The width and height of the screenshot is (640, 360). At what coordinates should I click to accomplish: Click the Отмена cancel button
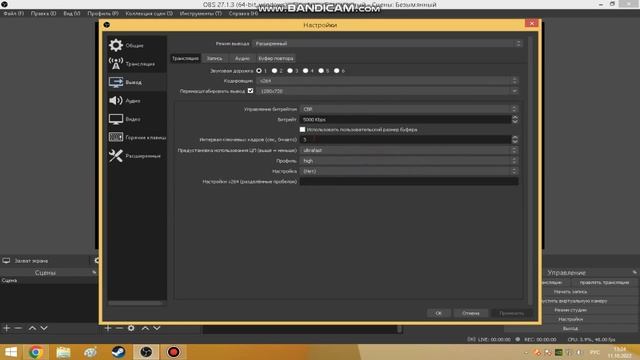click(471, 313)
